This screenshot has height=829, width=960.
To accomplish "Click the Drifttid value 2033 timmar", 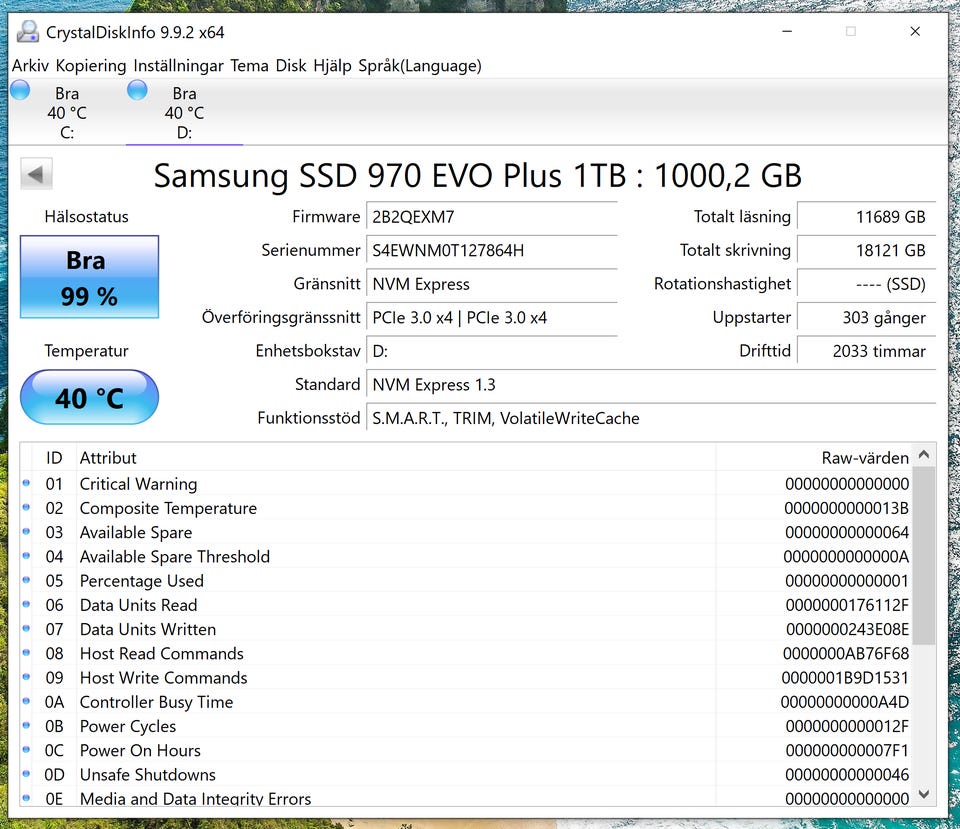I will 866,352.
